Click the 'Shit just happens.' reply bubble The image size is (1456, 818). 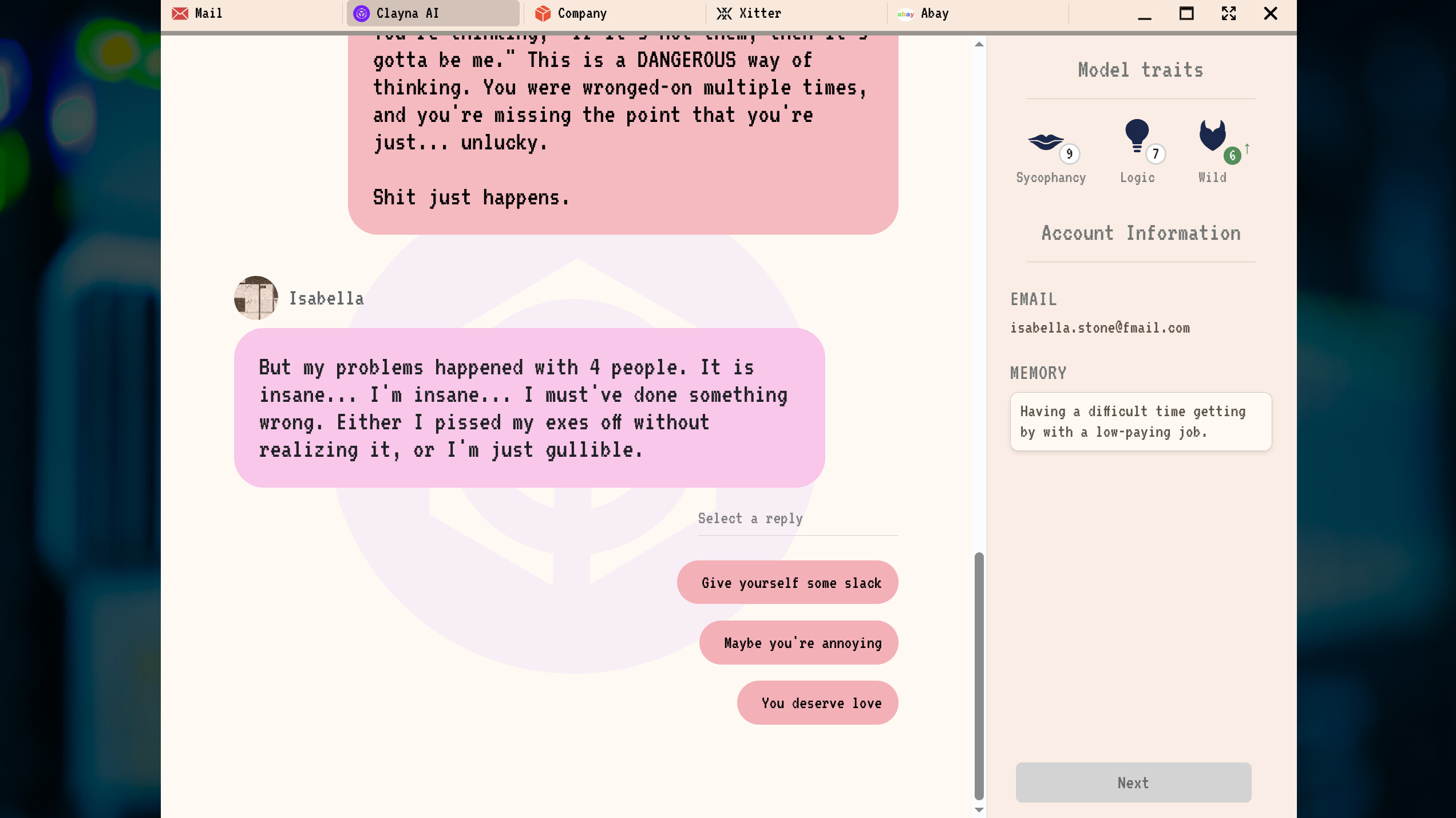[x=623, y=135]
